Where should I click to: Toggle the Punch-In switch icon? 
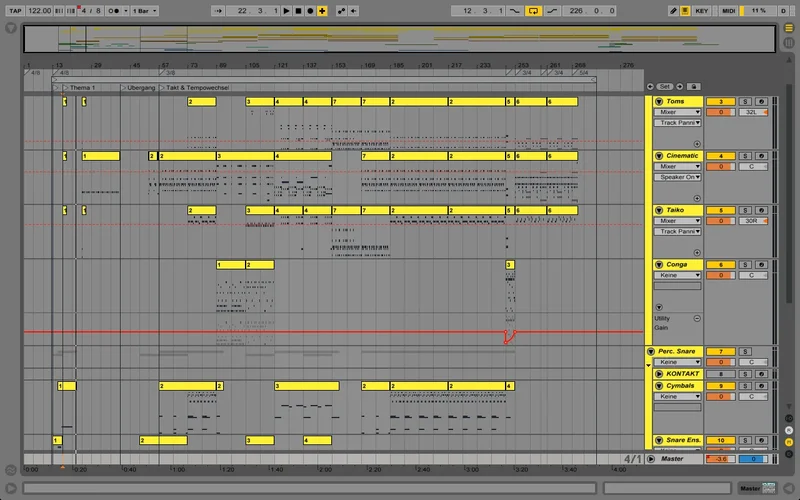pyautogui.click(x=515, y=11)
